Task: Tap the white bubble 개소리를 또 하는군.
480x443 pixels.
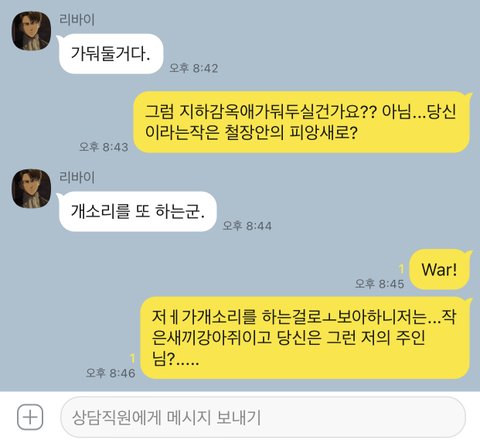Action: click(138, 211)
